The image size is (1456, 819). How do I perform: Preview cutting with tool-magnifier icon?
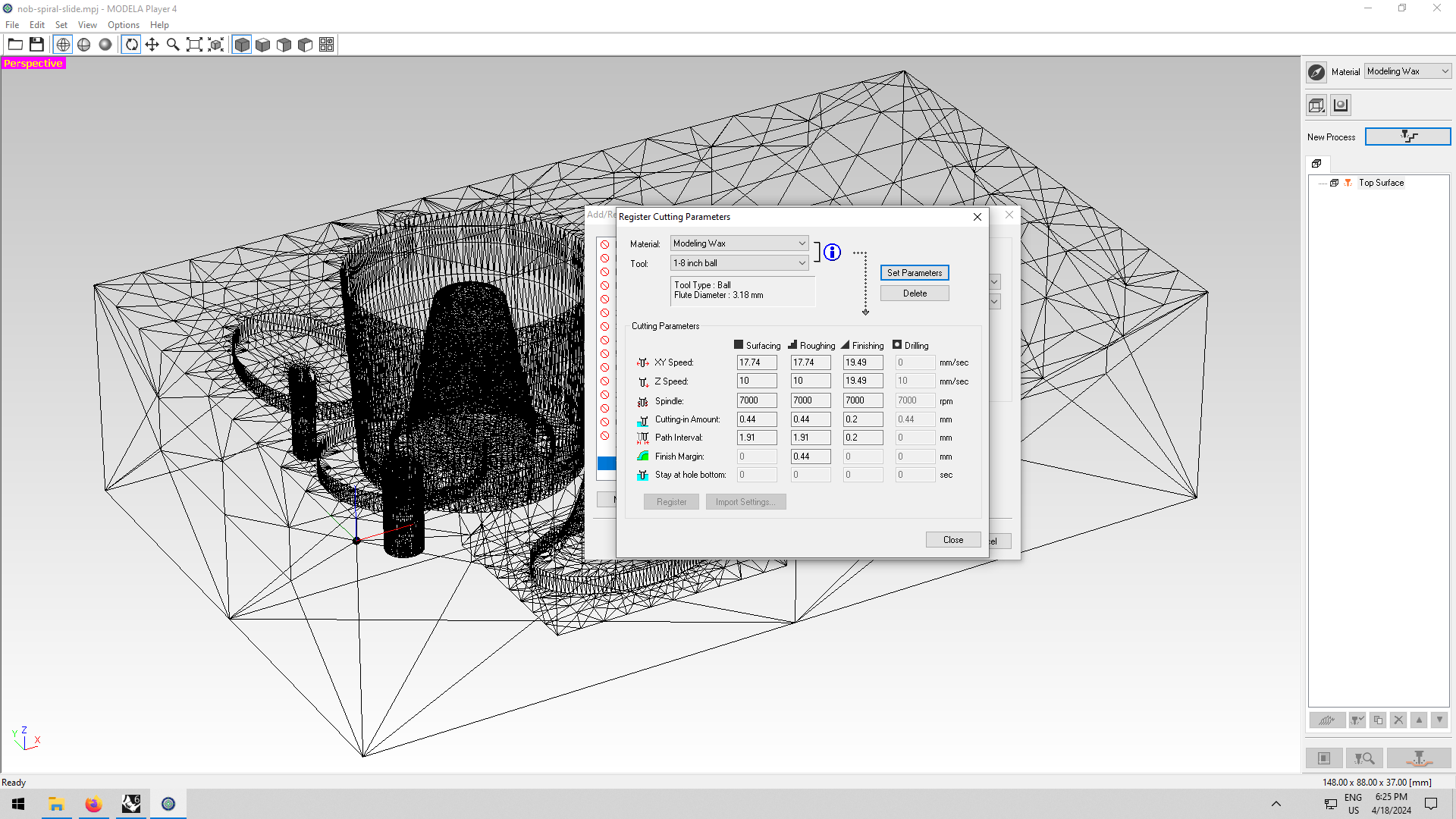(1364, 758)
